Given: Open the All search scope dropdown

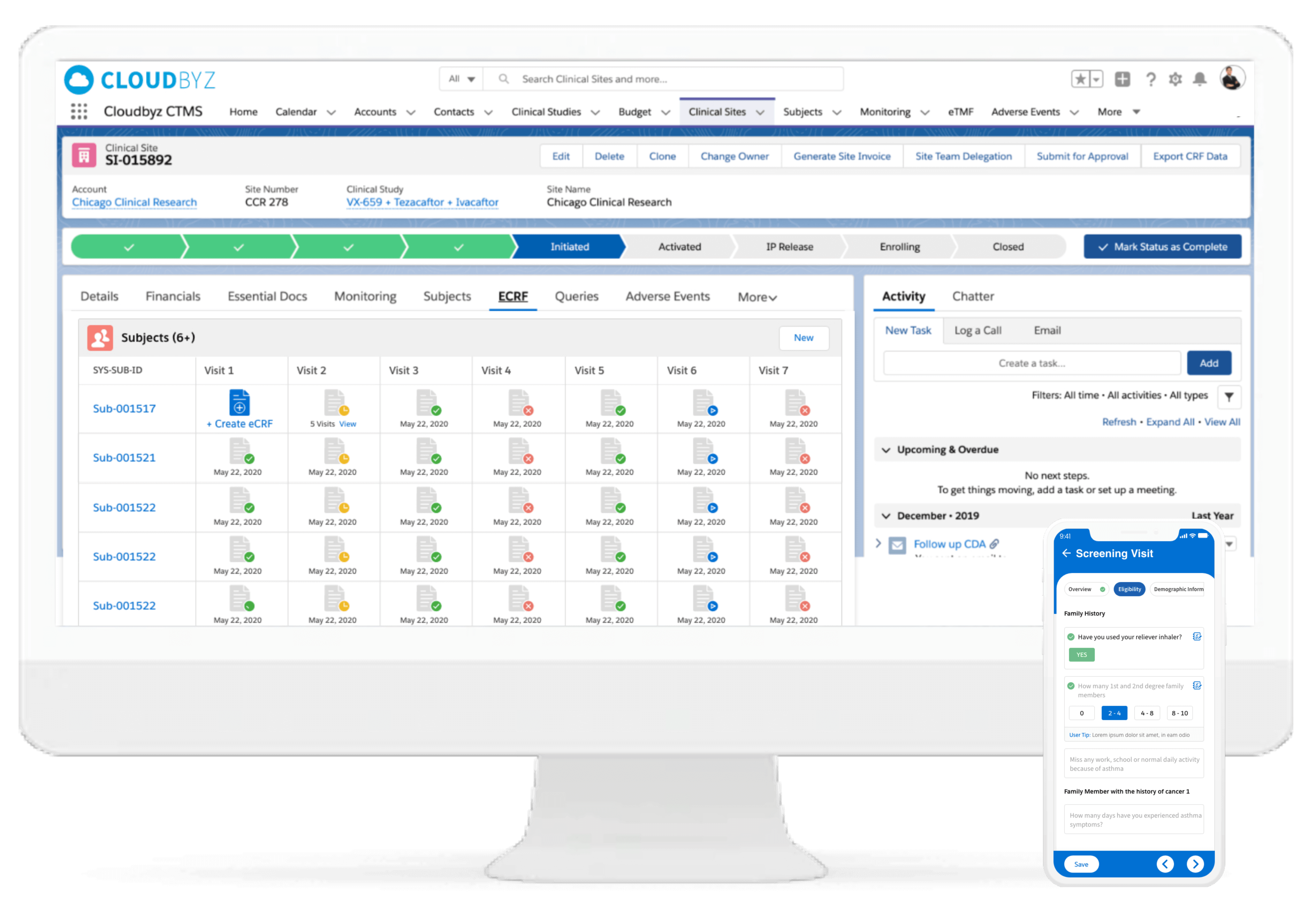Looking at the screenshot, I should coord(461,79).
